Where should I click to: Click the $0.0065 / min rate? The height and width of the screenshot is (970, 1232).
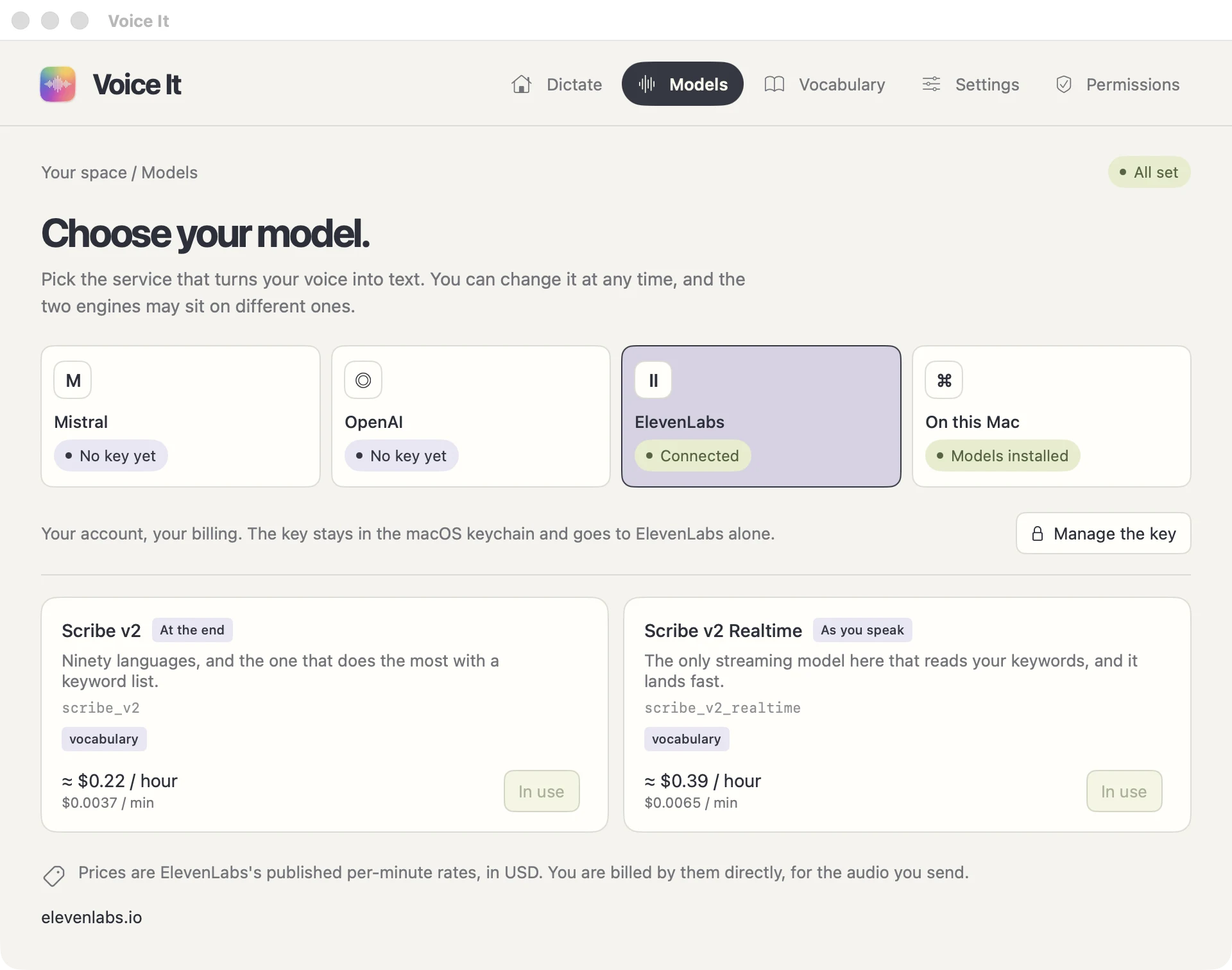(691, 803)
